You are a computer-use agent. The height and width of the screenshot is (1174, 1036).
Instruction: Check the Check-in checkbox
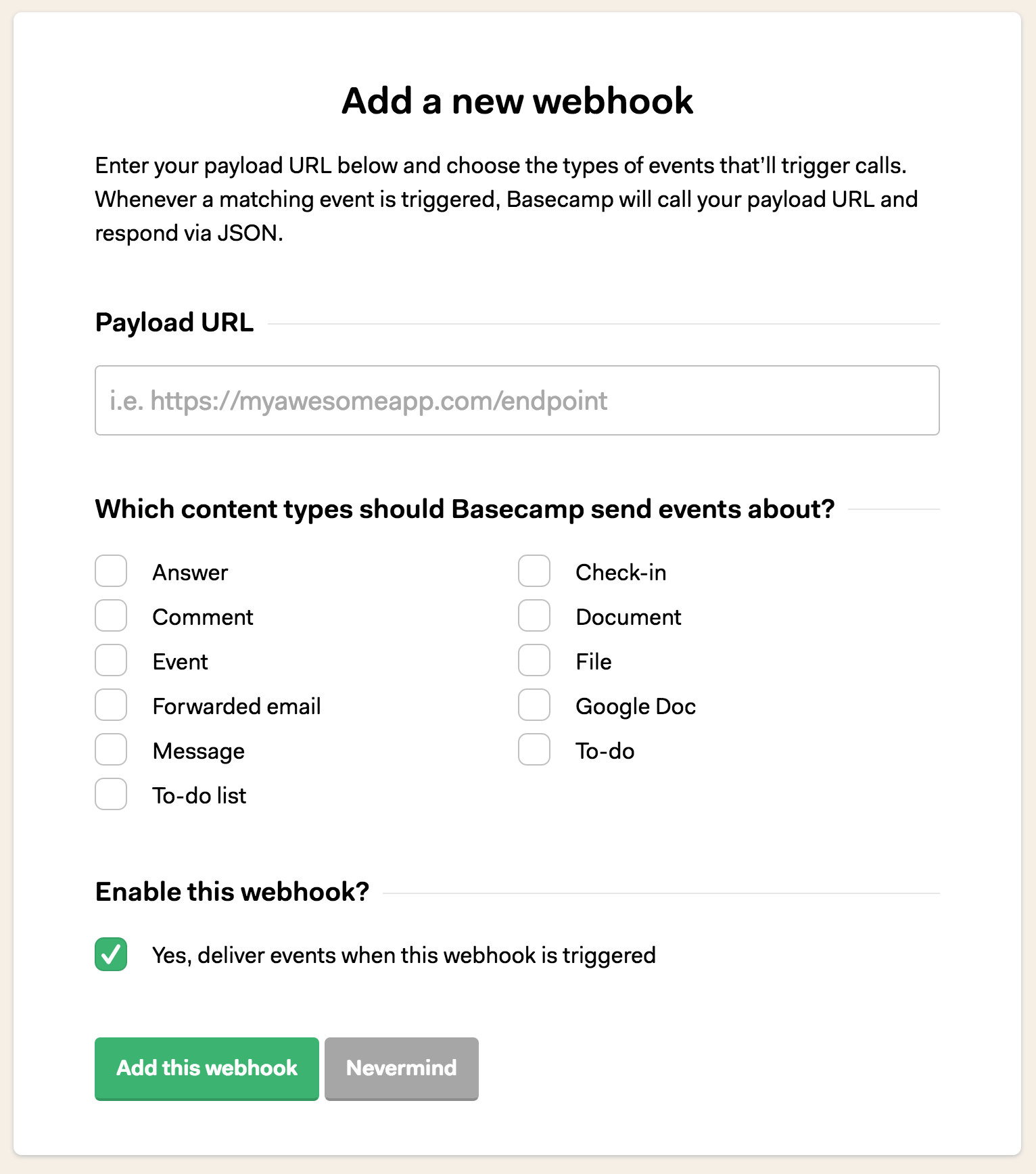click(x=534, y=571)
